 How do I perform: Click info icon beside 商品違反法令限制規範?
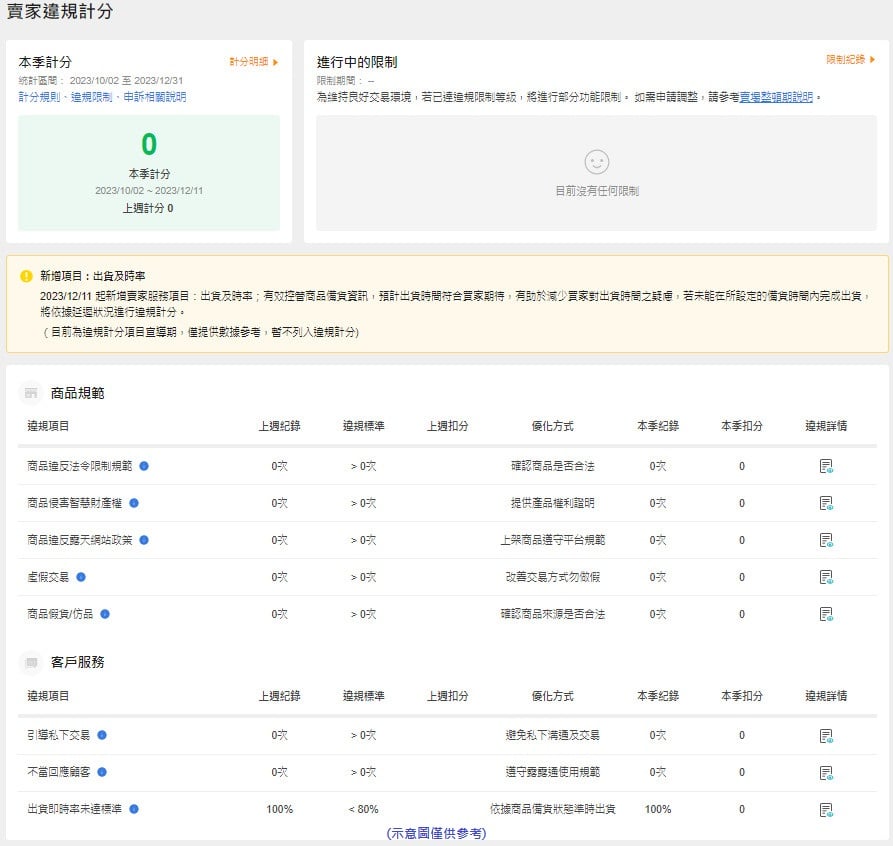pos(144,466)
